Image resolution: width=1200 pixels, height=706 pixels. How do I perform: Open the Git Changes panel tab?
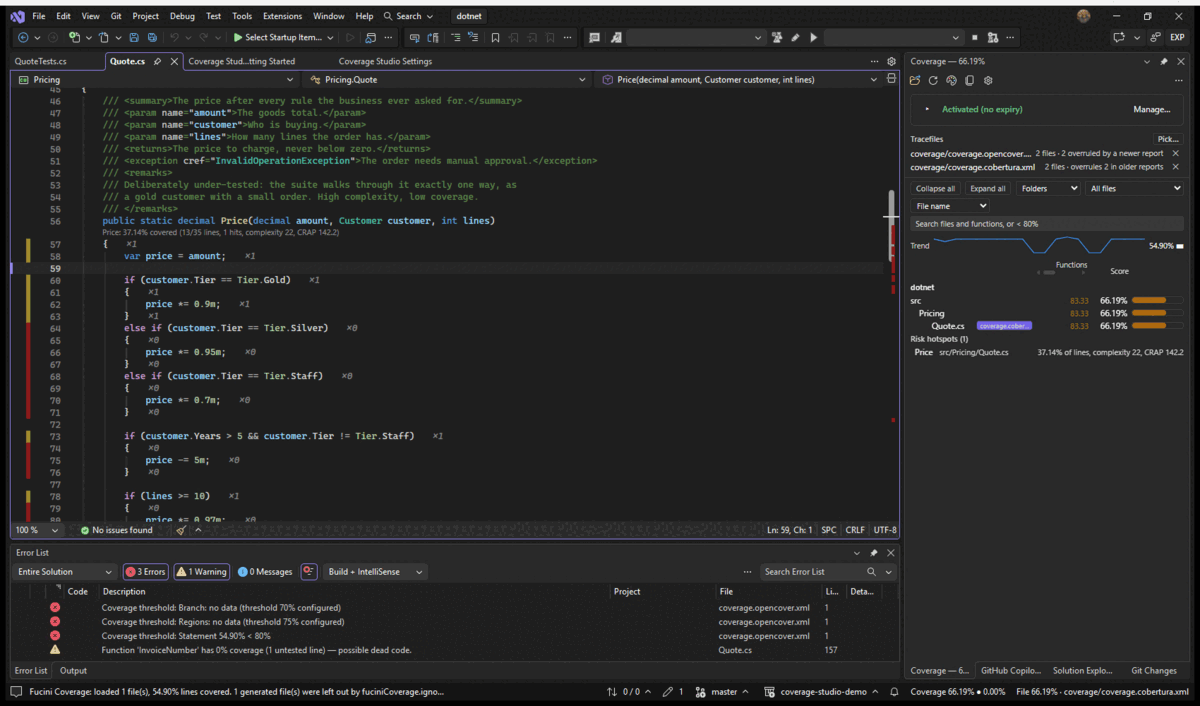coord(1153,671)
